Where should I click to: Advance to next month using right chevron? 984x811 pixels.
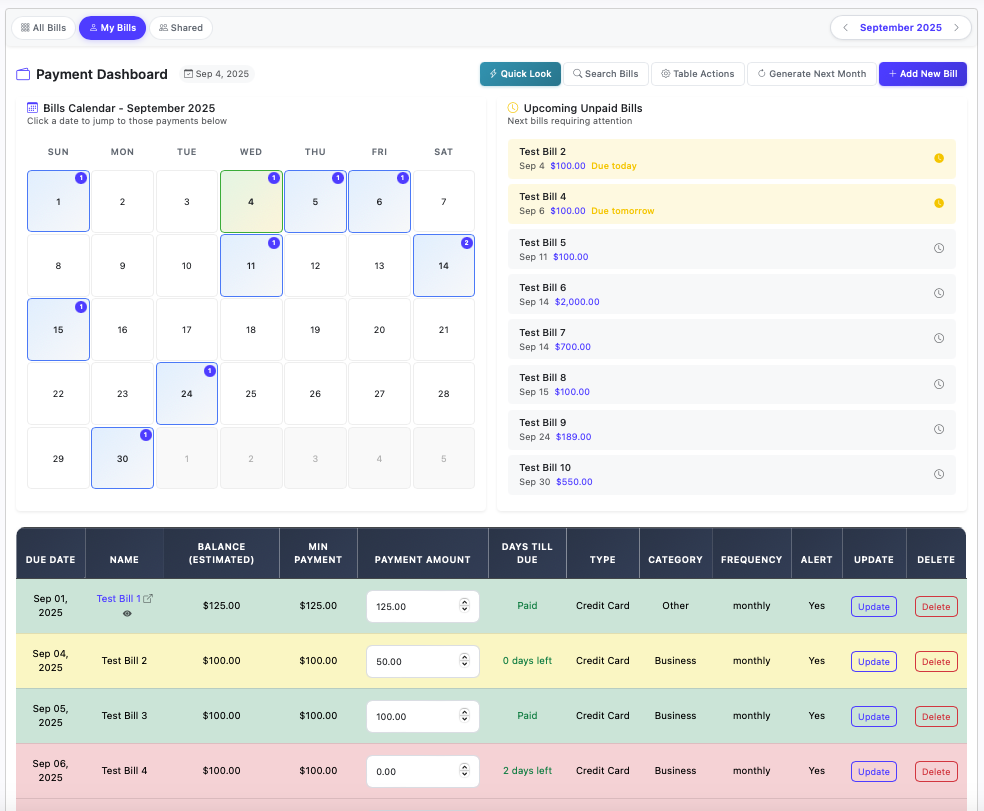(x=956, y=28)
